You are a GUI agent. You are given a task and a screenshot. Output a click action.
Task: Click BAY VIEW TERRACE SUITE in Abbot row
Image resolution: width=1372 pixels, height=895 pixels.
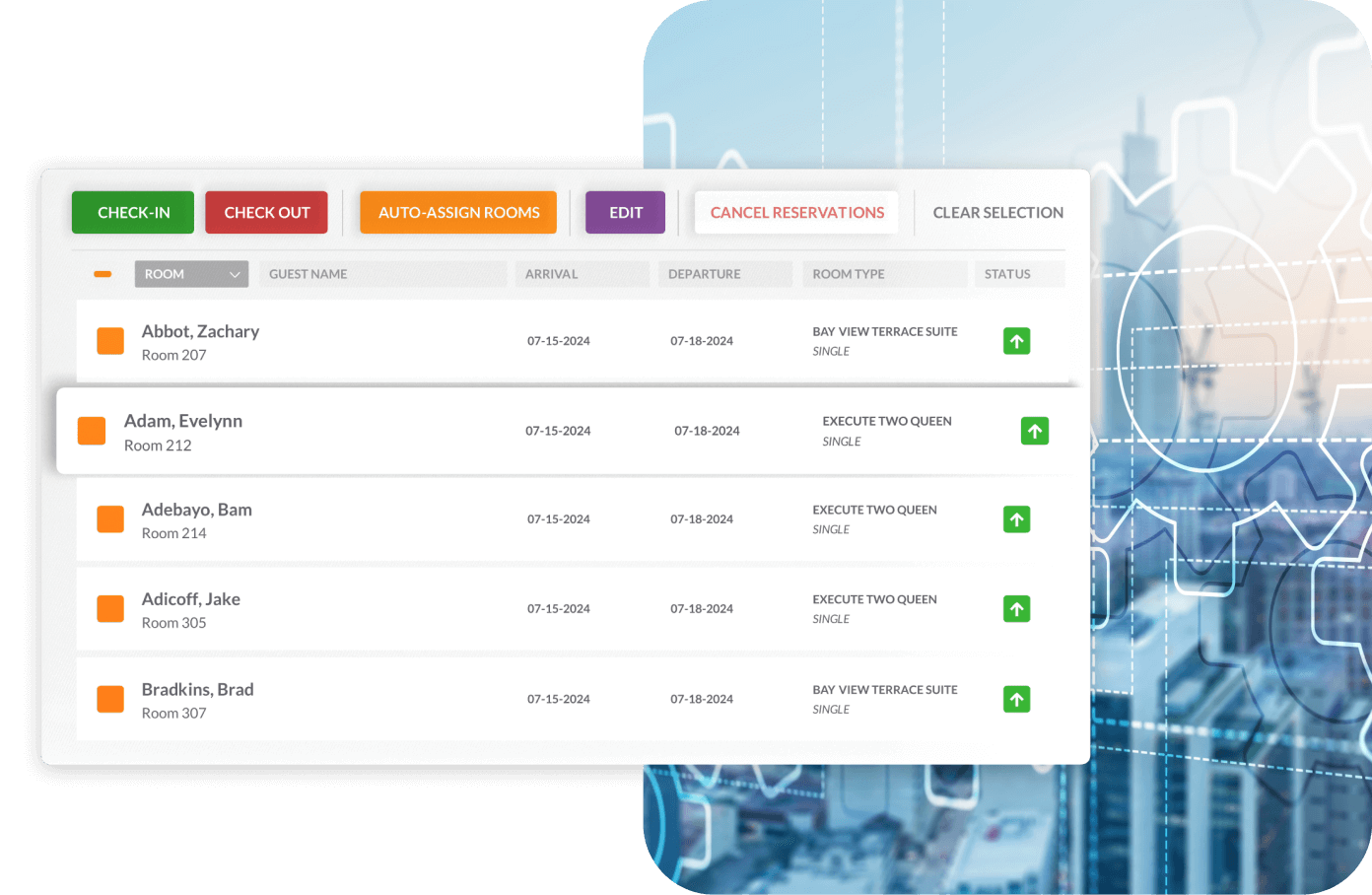[x=885, y=331]
